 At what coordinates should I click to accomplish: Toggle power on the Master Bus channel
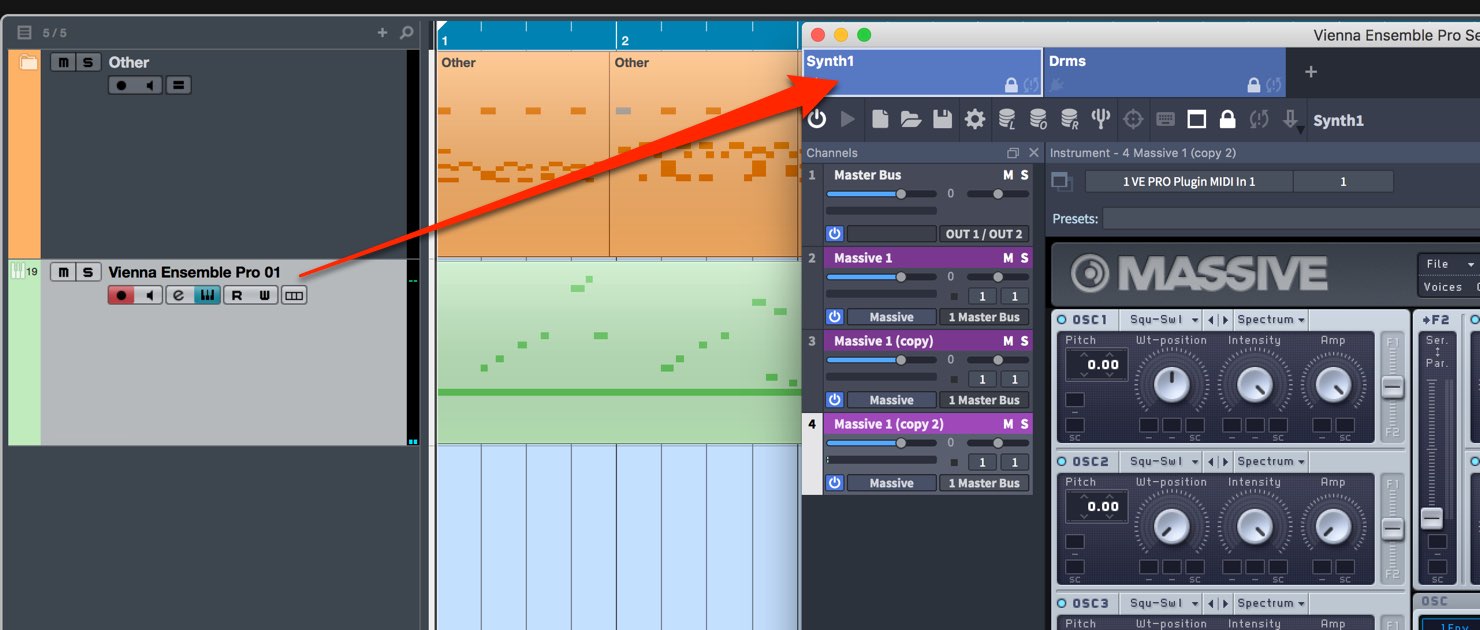(835, 234)
